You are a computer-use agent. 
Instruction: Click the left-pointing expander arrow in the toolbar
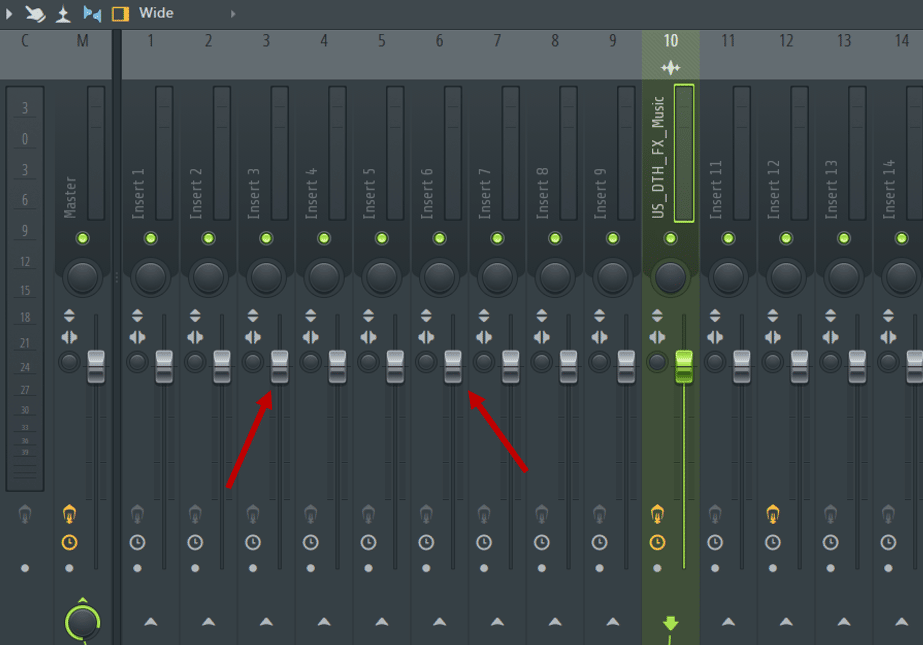click(8, 14)
